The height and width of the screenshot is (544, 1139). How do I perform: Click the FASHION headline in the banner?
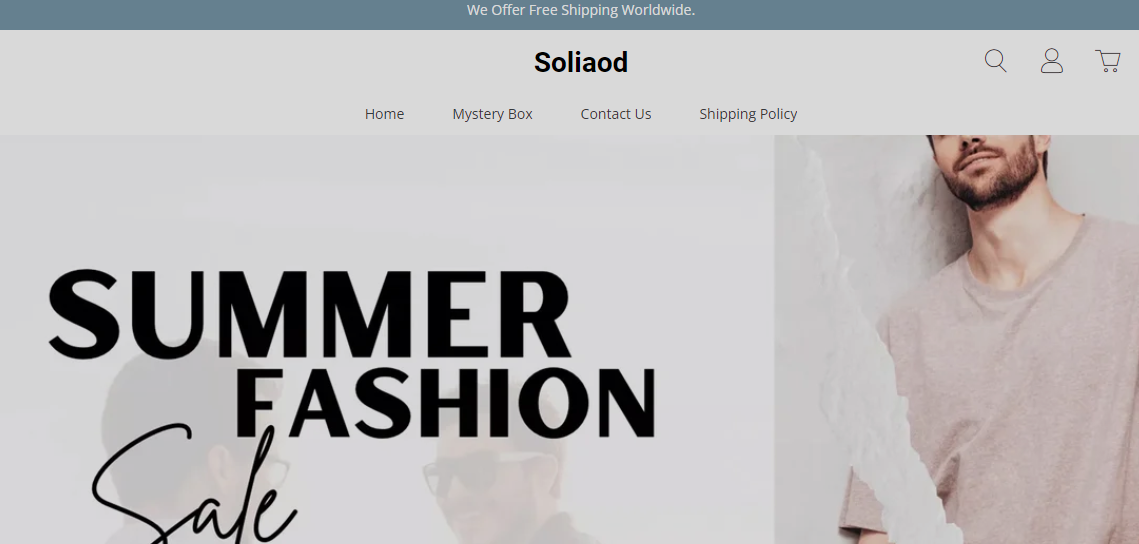445,402
